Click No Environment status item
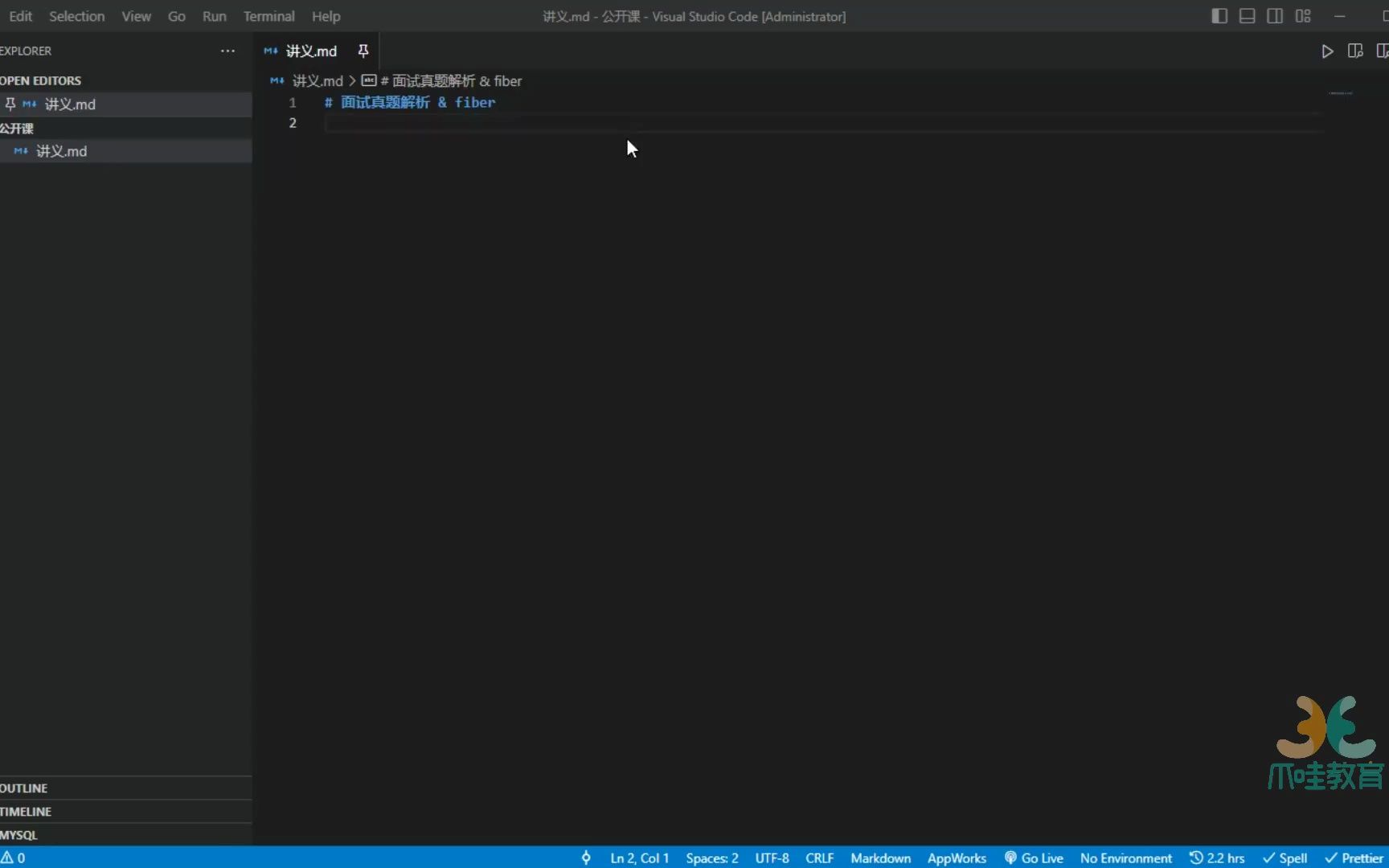This screenshot has height=868, width=1389. 1125,858
